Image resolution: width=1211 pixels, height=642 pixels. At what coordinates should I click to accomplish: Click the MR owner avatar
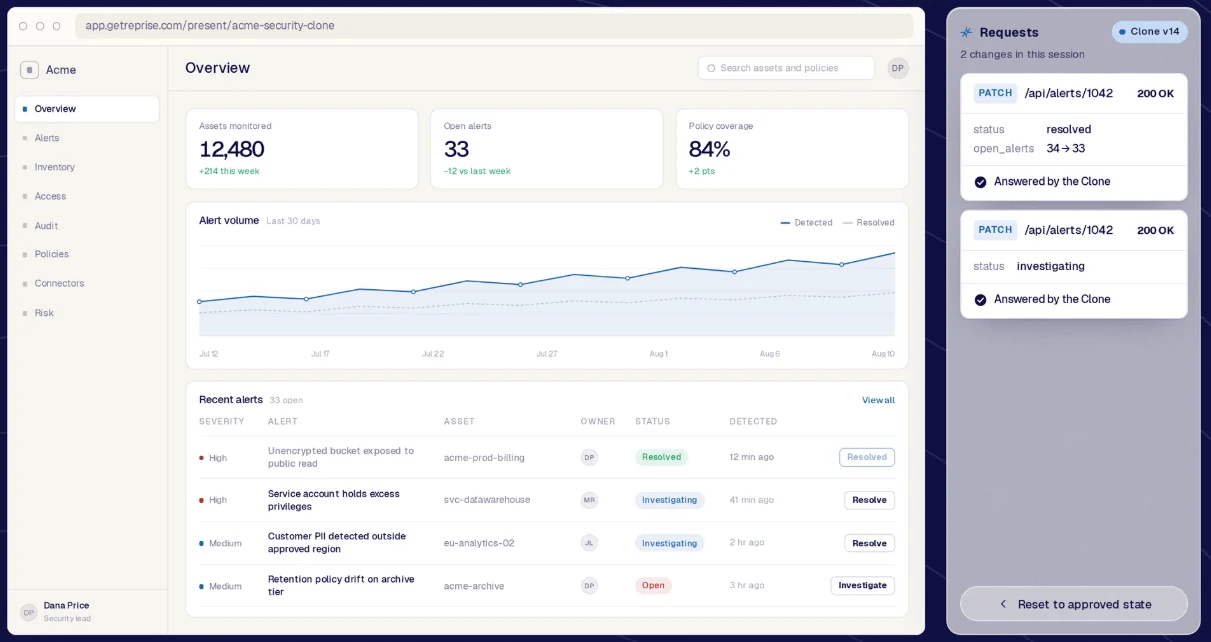[x=589, y=500]
